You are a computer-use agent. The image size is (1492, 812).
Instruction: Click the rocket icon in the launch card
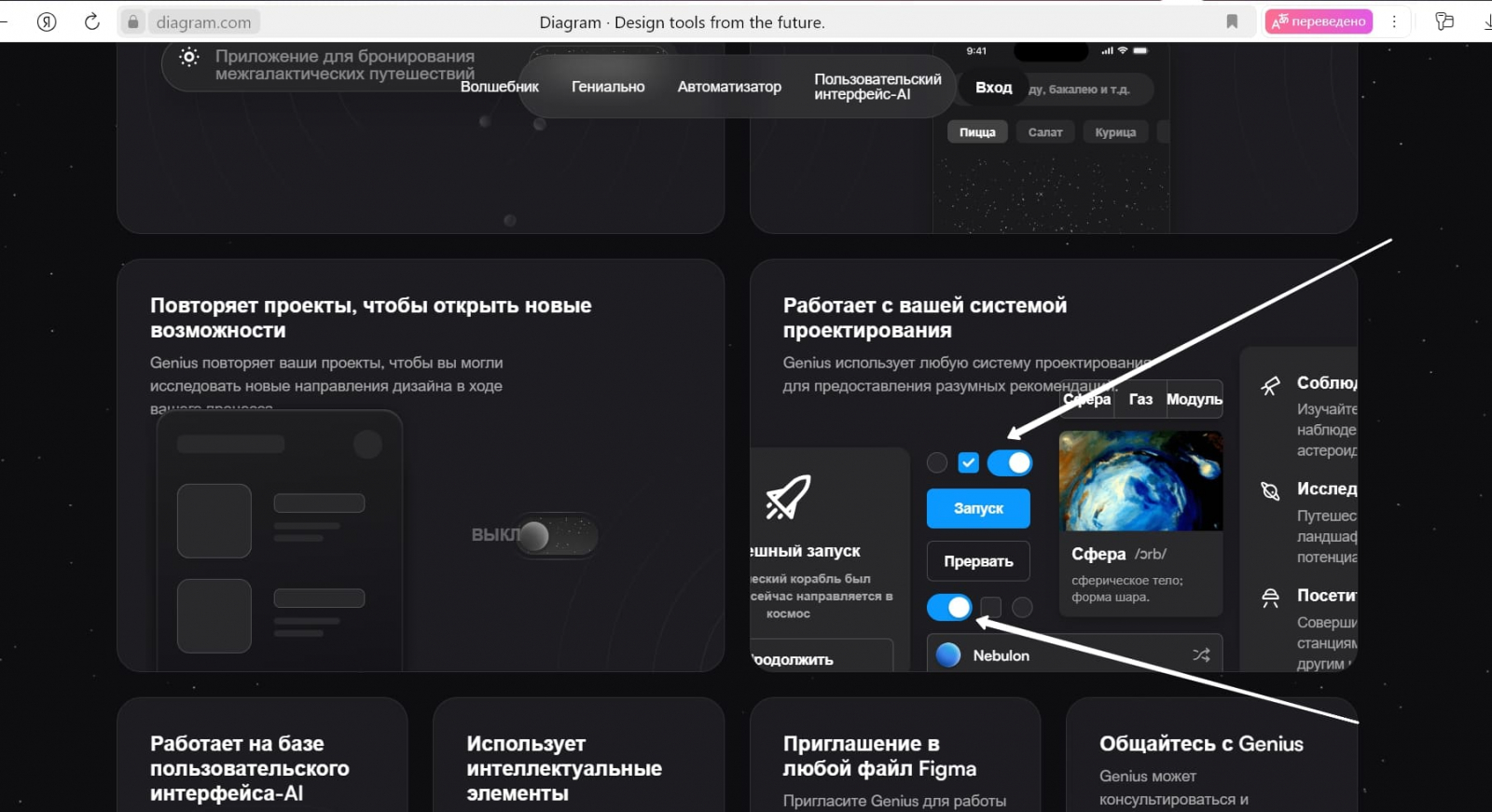point(788,496)
